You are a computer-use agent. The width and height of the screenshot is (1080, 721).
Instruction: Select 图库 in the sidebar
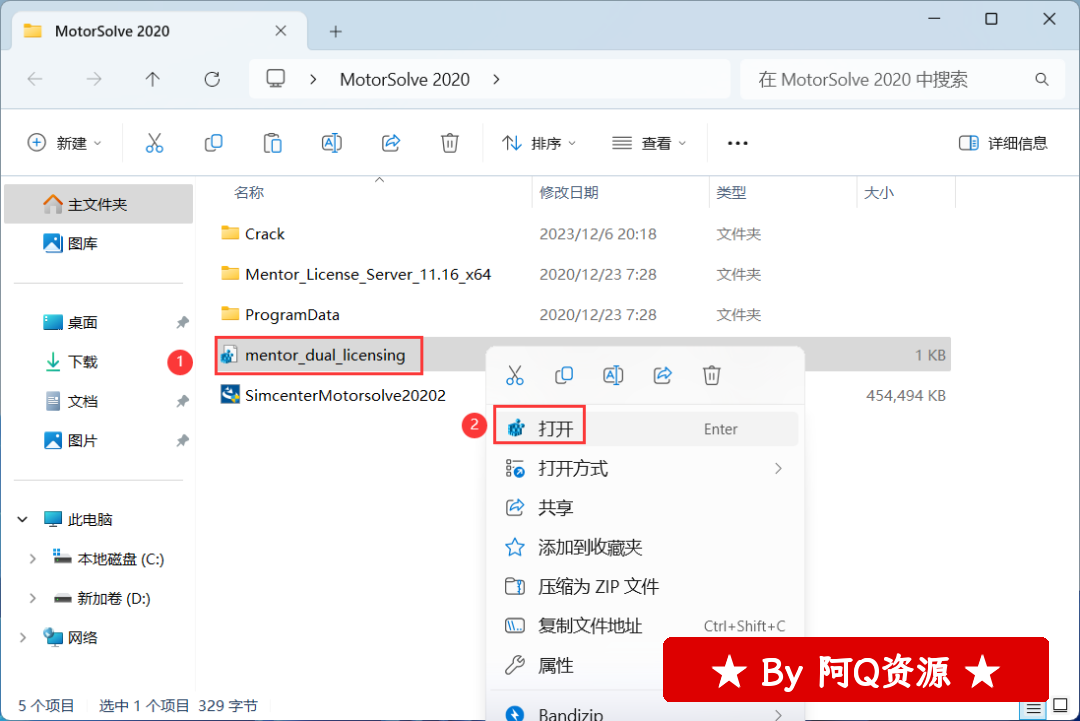tap(98, 243)
